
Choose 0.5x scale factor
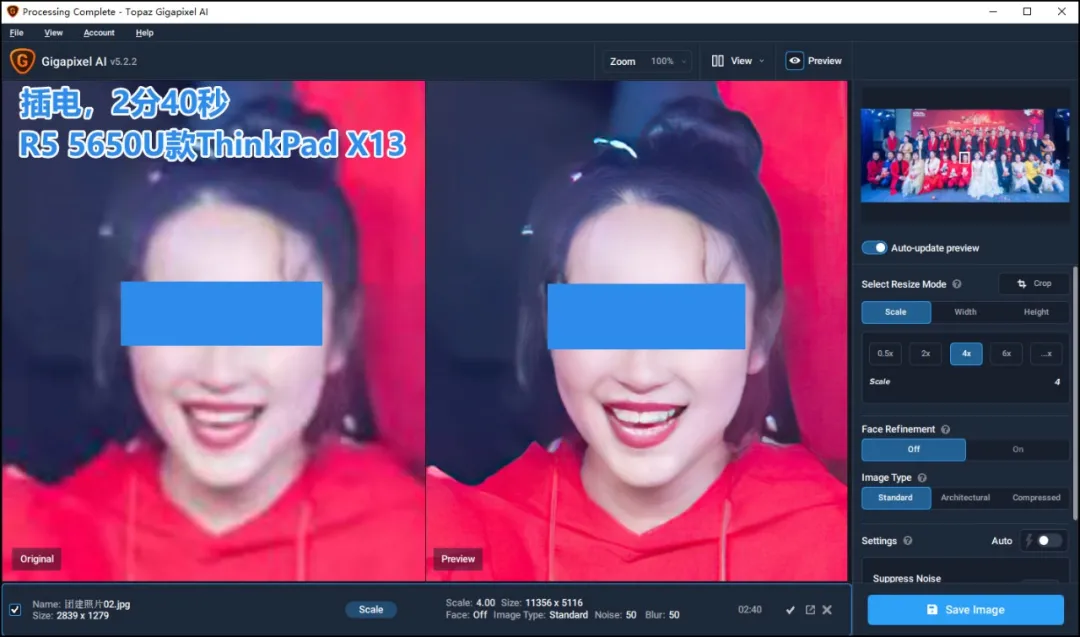click(x=885, y=354)
